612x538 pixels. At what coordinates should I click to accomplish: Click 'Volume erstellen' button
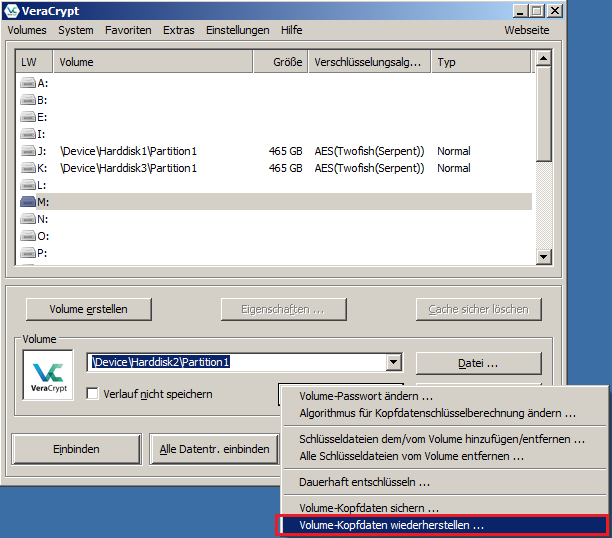point(89,309)
